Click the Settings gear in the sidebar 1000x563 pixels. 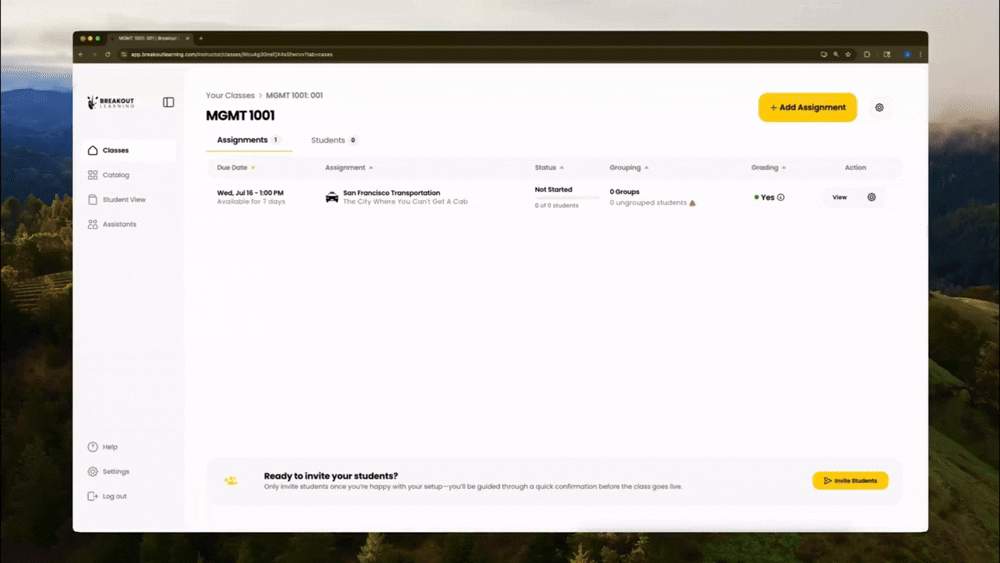pyautogui.click(x=92, y=472)
